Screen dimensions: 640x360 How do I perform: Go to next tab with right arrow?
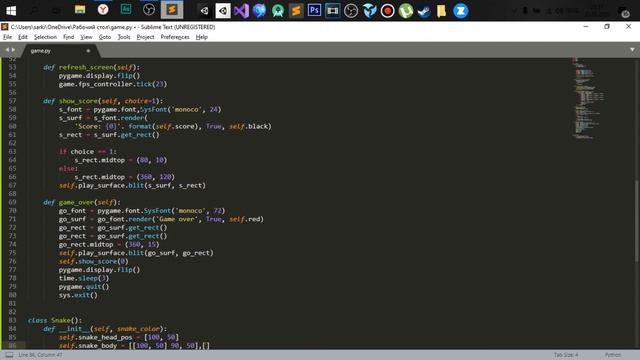[13, 50]
